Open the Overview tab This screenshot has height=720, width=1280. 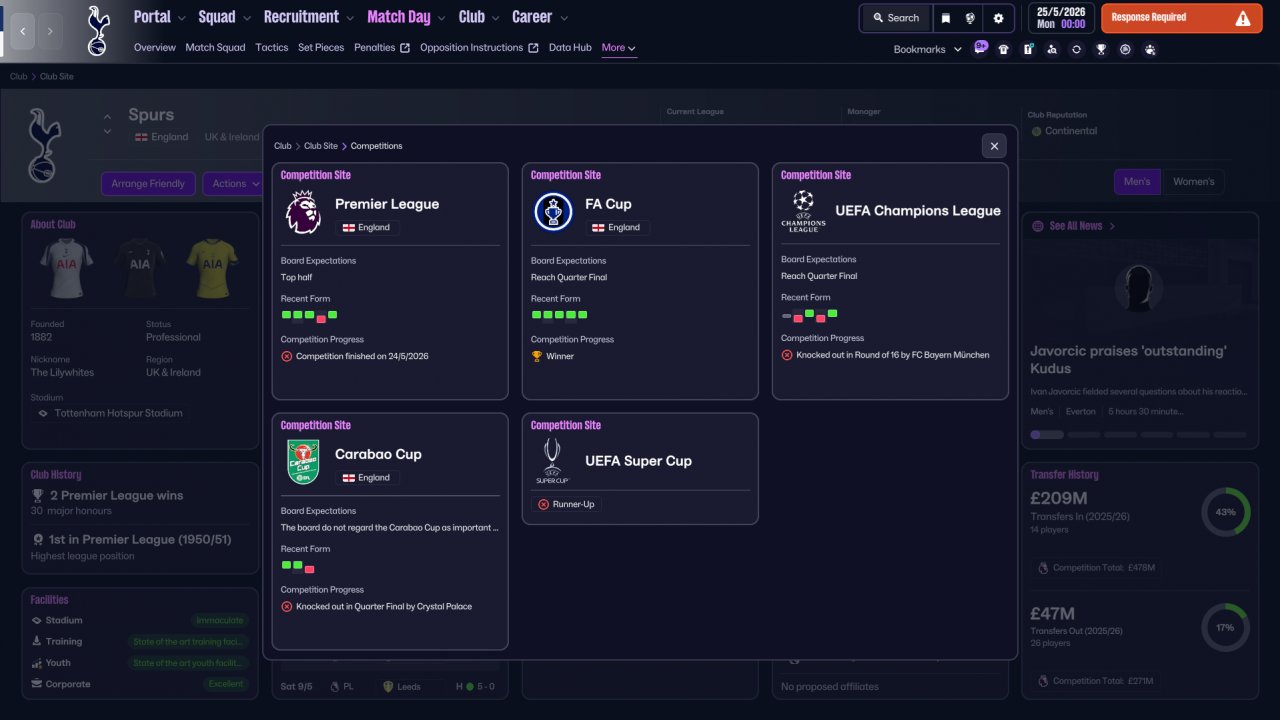tap(155, 48)
